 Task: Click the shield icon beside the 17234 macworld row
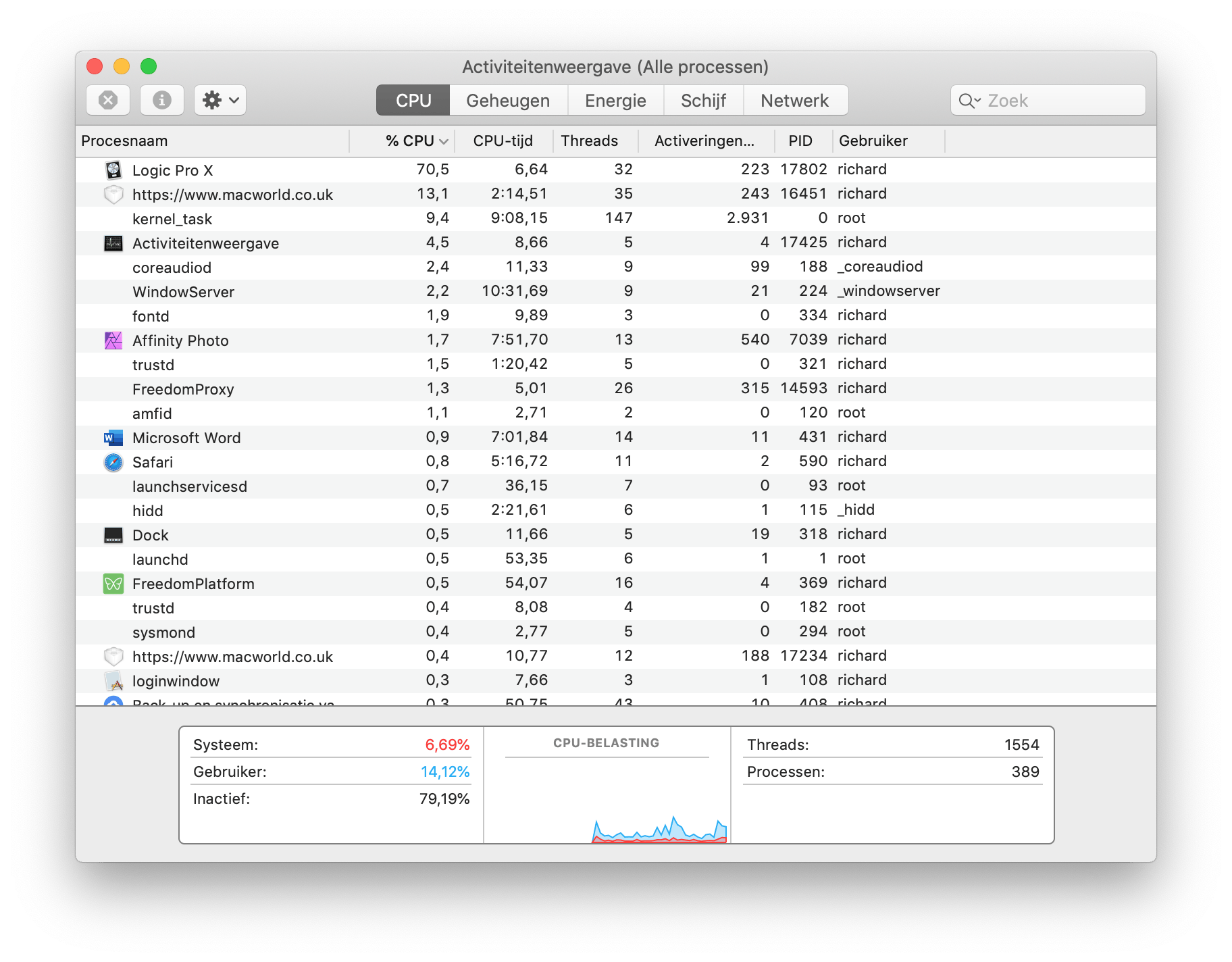113,656
